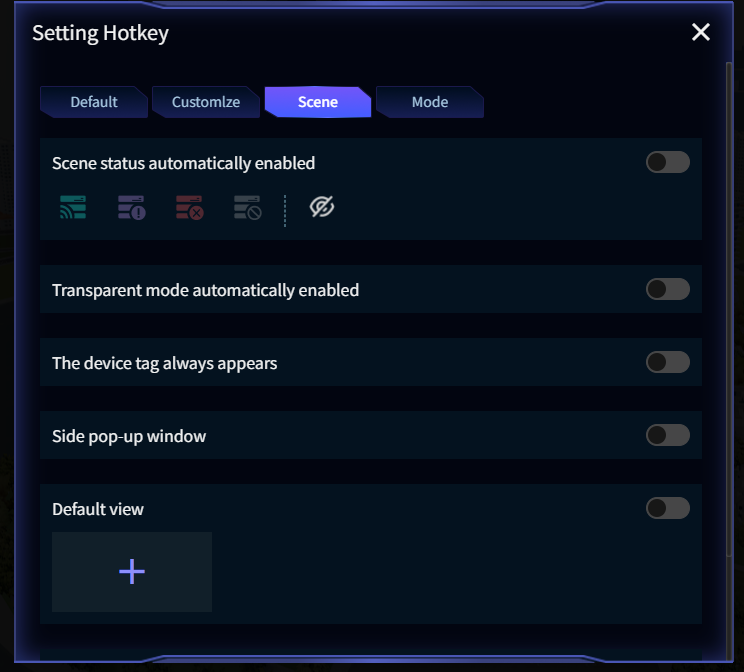
Task: Click the red device error status icon
Action: tap(190, 208)
